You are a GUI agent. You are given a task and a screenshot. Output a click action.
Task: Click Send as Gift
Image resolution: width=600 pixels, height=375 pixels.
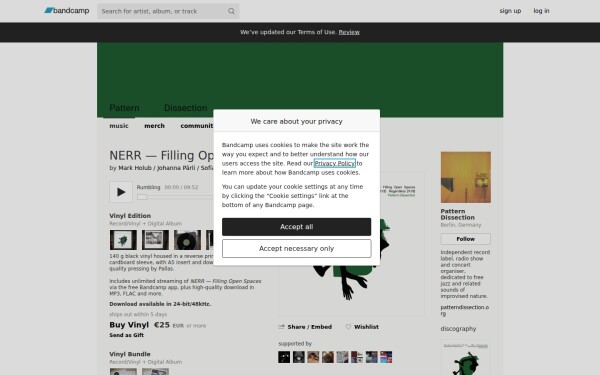126,335
